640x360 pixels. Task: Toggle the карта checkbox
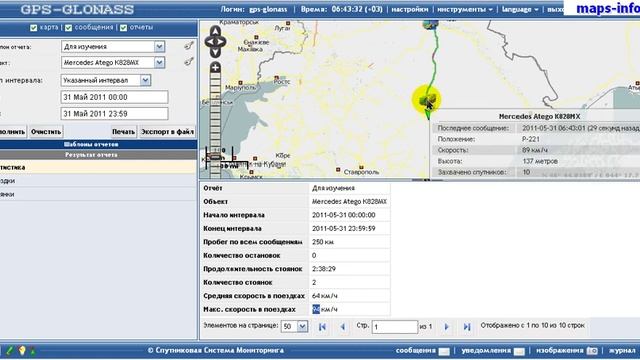[33, 28]
